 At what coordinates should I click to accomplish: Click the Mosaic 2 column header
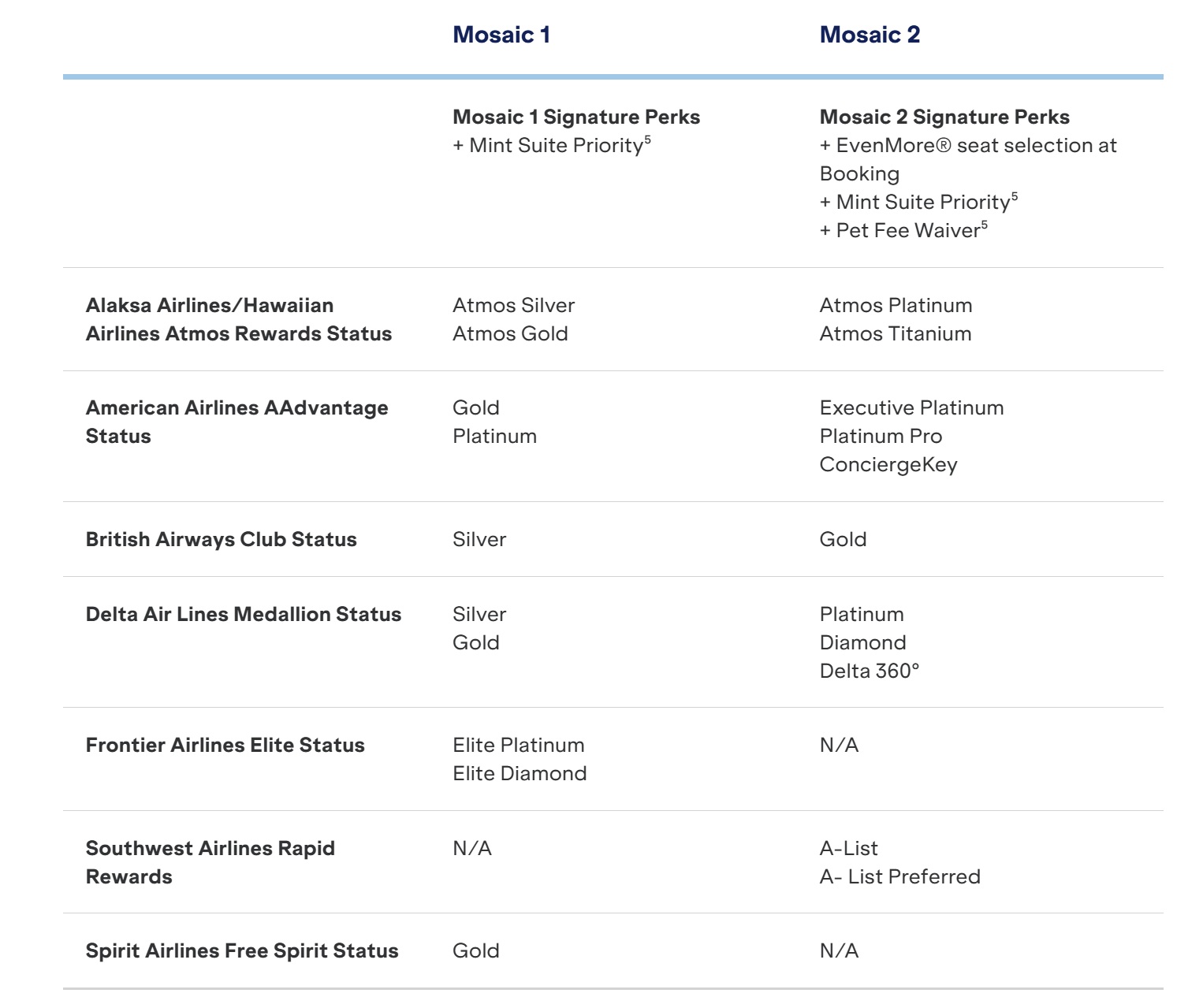870,35
